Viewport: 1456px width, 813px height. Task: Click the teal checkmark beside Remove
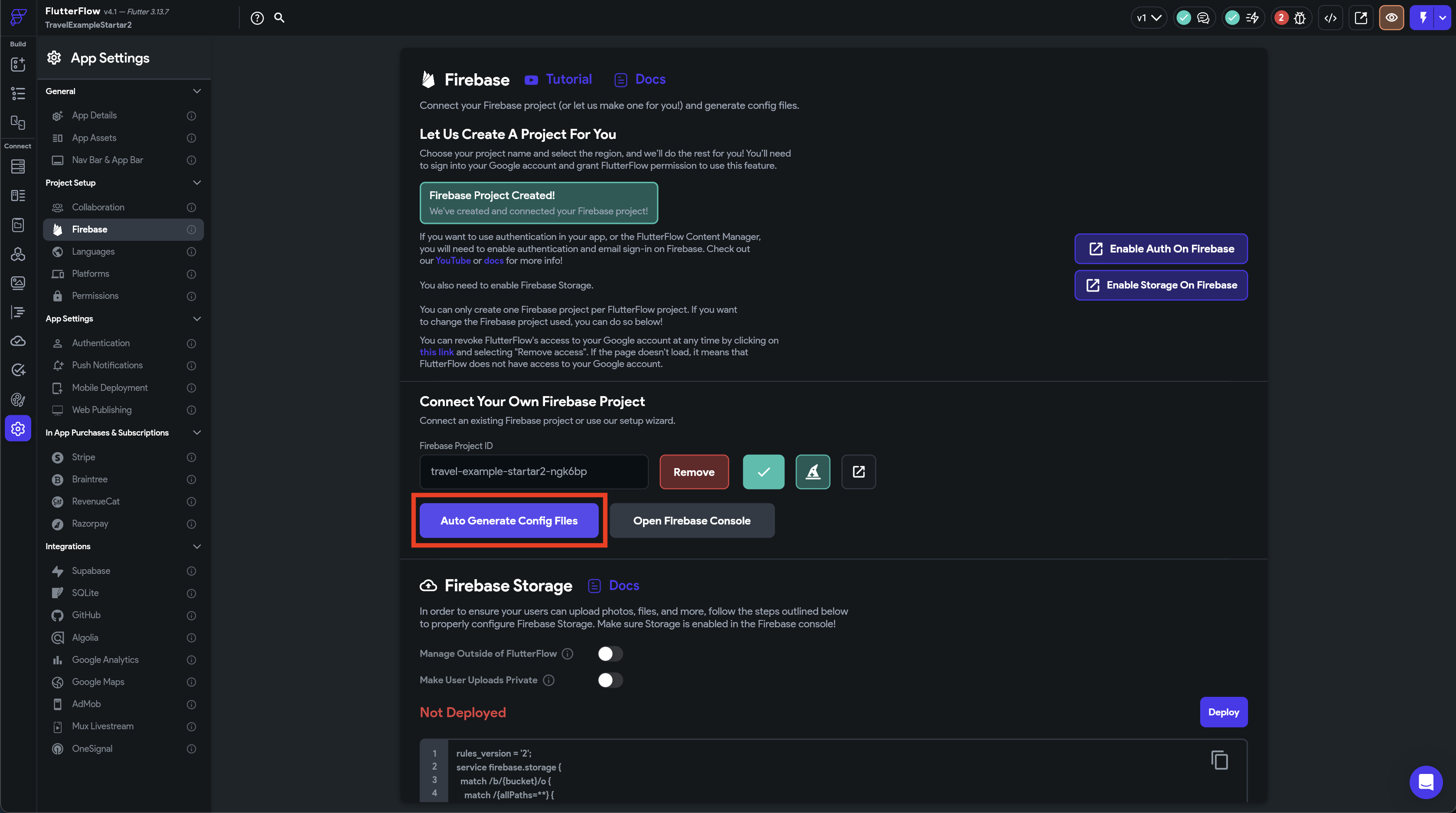click(763, 472)
